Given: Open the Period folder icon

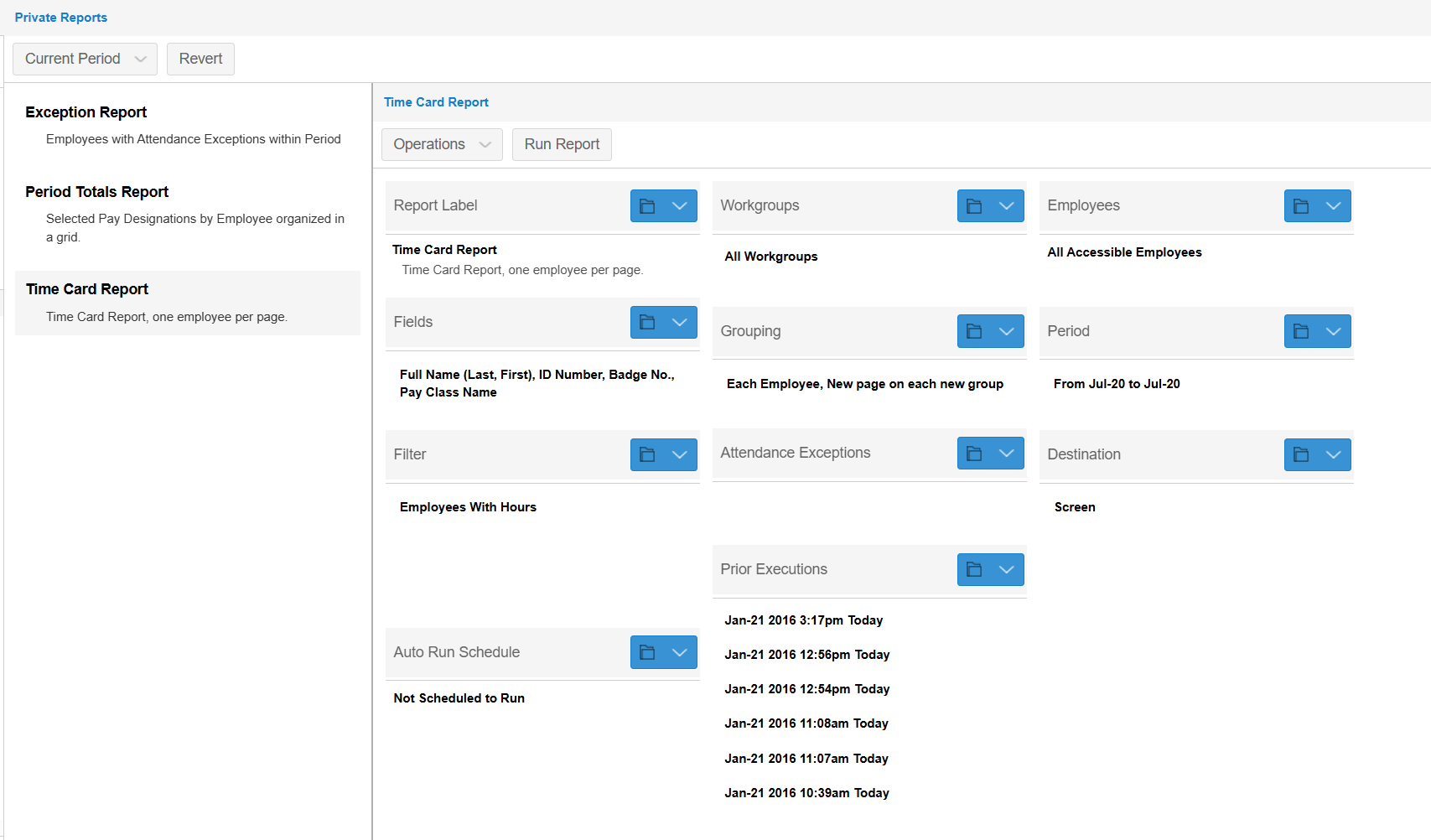Looking at the screenshot, I should [1301, 332].
